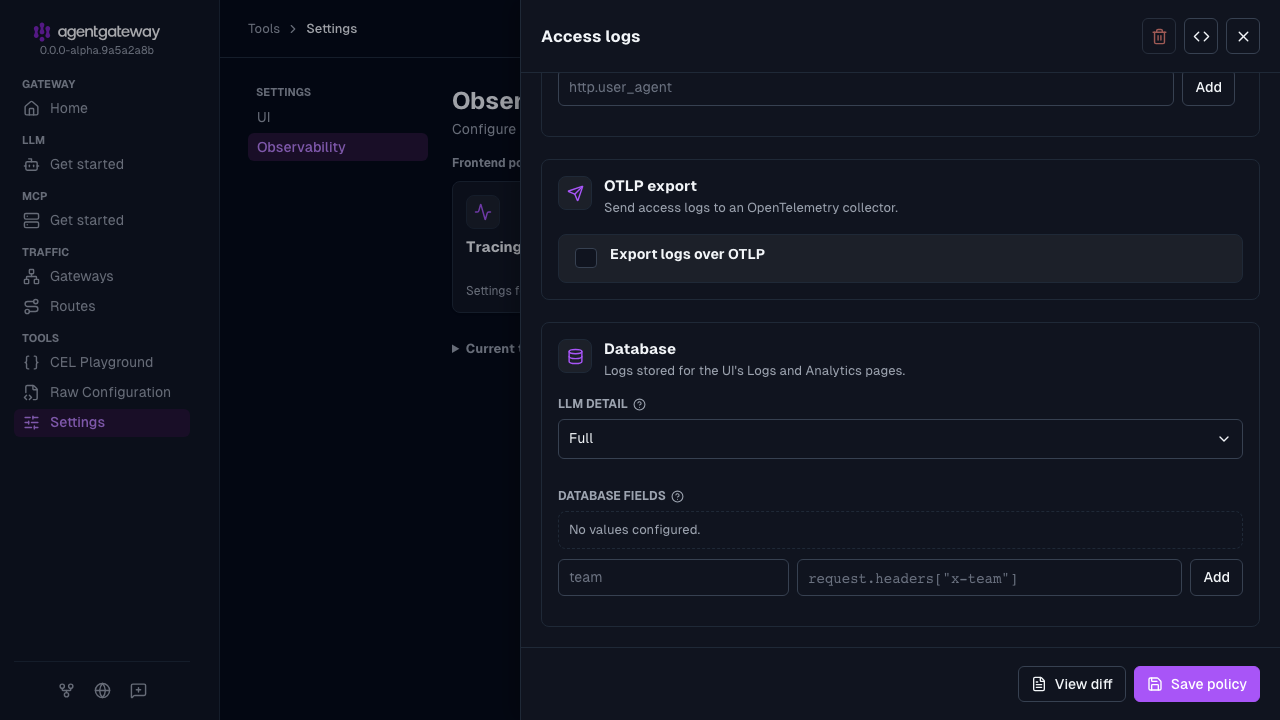
Task: Select Observability settings tab
Action: click(338, 147)
